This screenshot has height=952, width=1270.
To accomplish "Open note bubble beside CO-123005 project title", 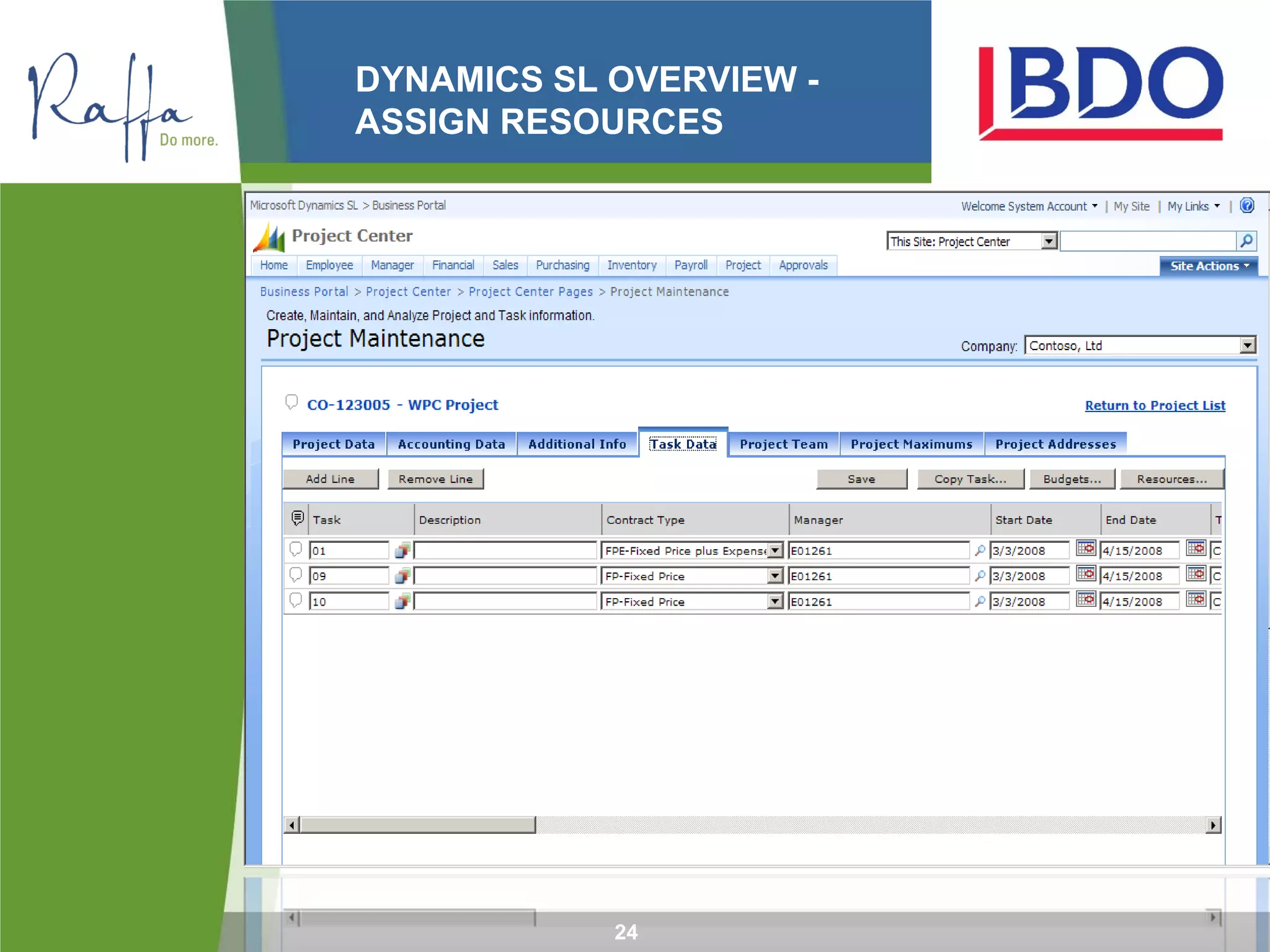I will (291, 403).
